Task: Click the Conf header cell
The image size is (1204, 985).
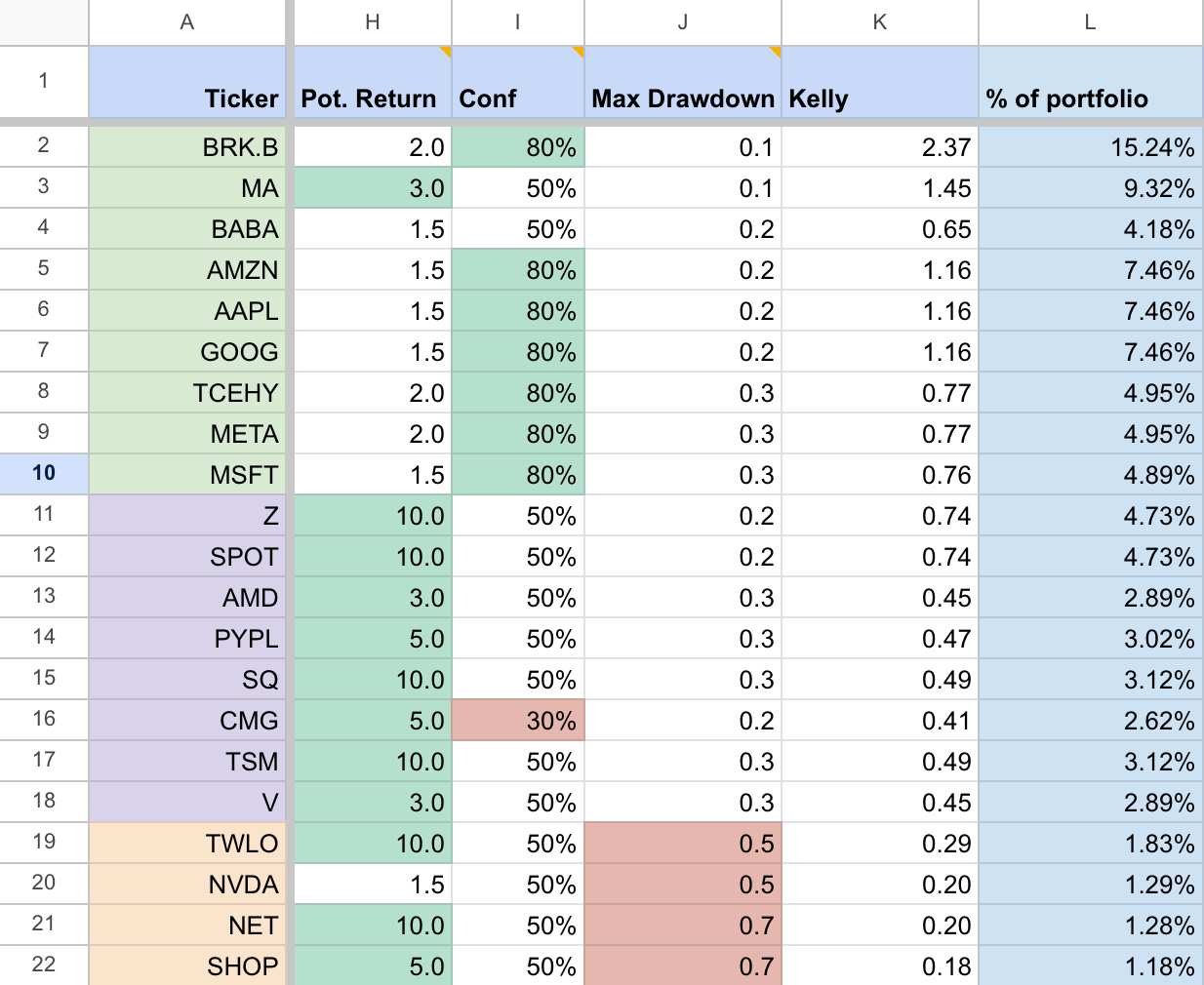Action: click(x=518, y=82)
